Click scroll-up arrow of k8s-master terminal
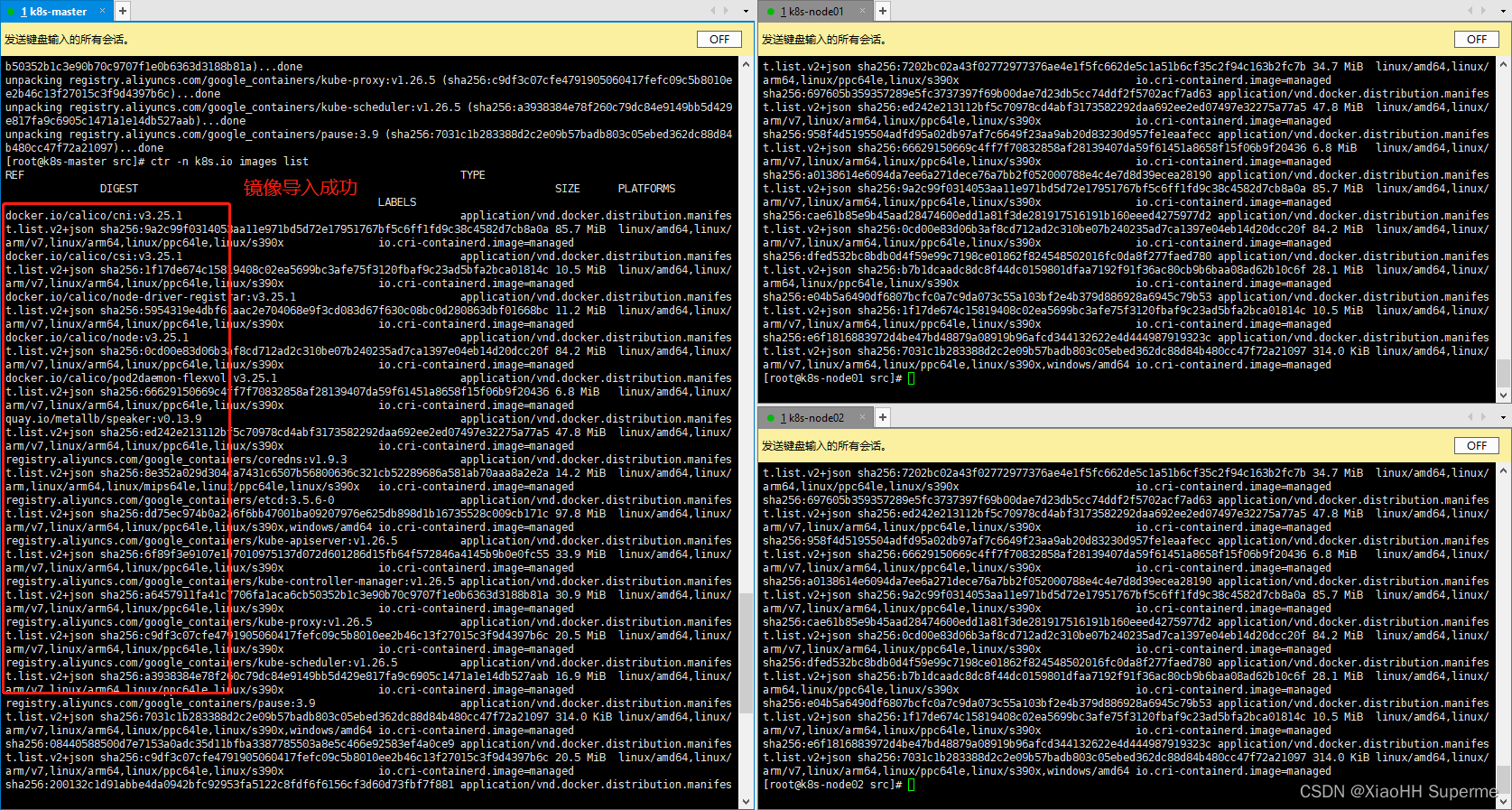The image size is (1512, 810). pos(746,65)
